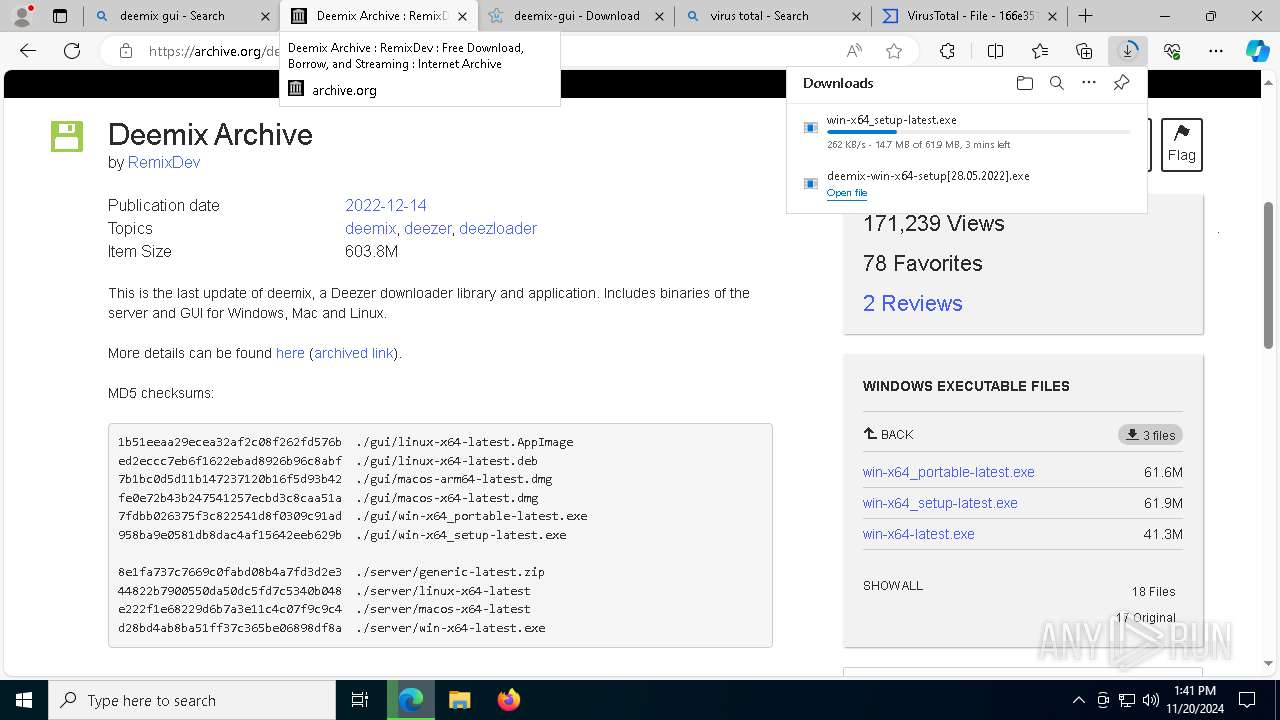This screenshot has width=1280, height=720.
Task: Open the notification center icon
Action: (1247, 700)
